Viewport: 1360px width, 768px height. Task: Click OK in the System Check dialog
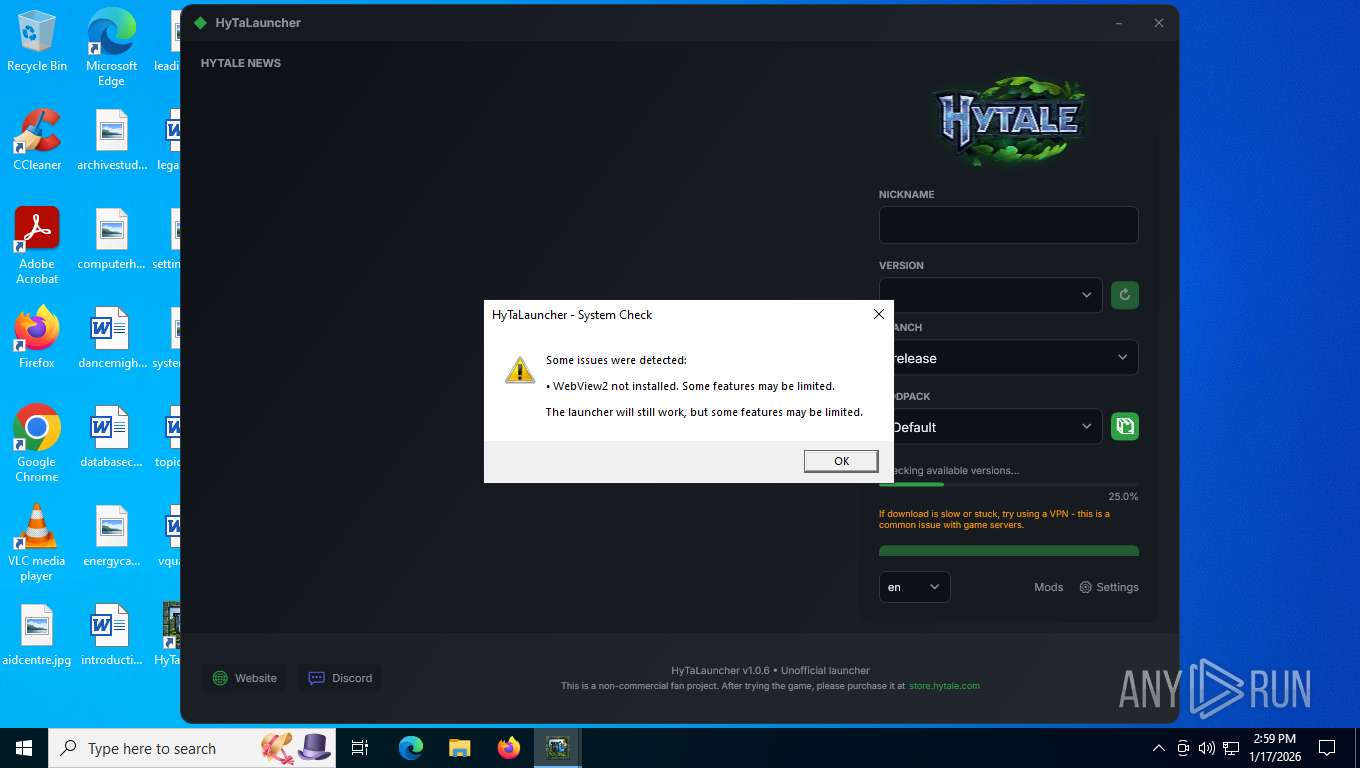point(841,461)
